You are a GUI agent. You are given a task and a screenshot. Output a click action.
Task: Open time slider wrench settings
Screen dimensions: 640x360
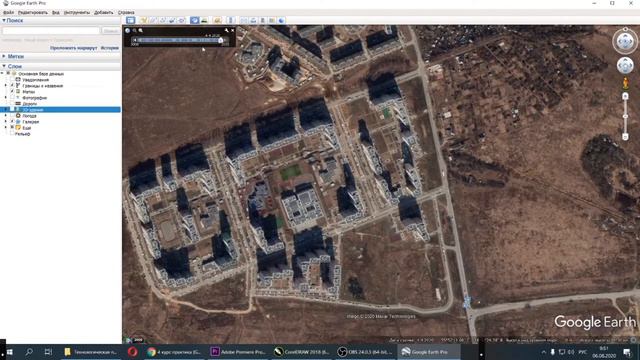coord(227,30)
